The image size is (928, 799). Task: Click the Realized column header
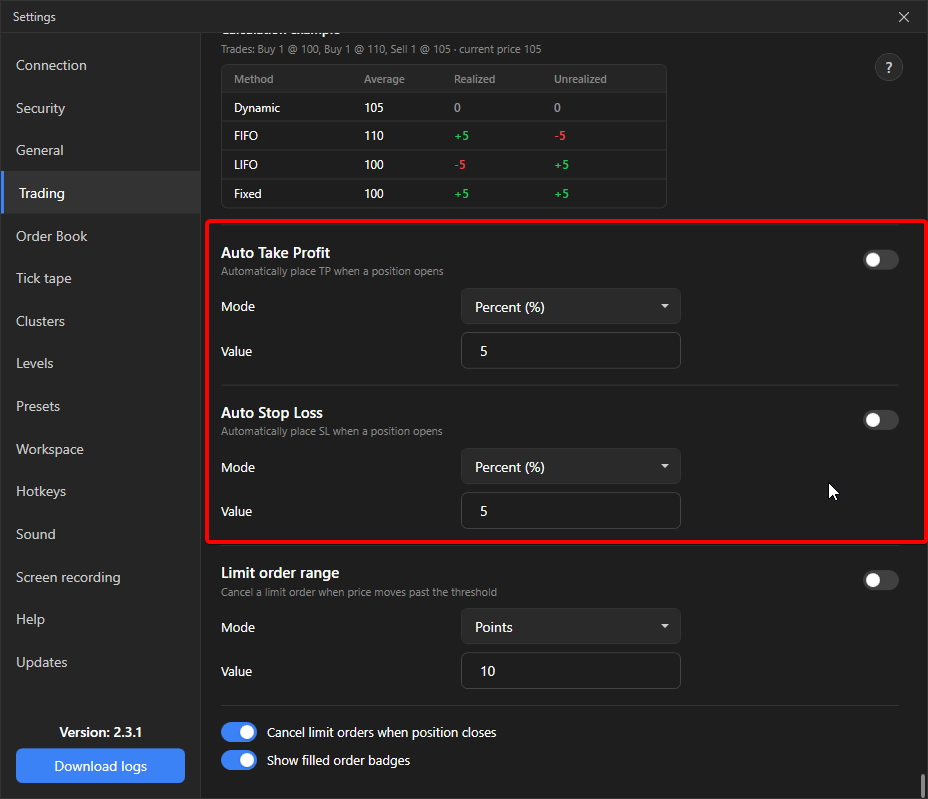(x=475, y=79)
